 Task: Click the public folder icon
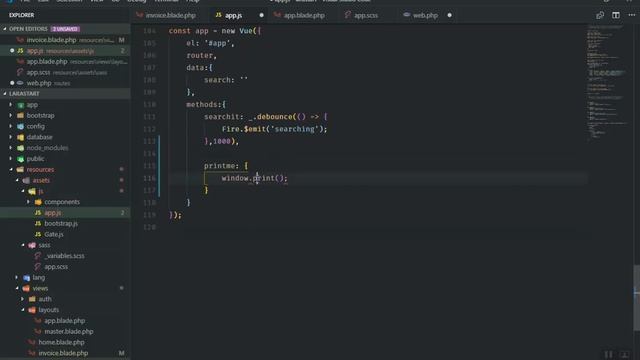point(20,159)
